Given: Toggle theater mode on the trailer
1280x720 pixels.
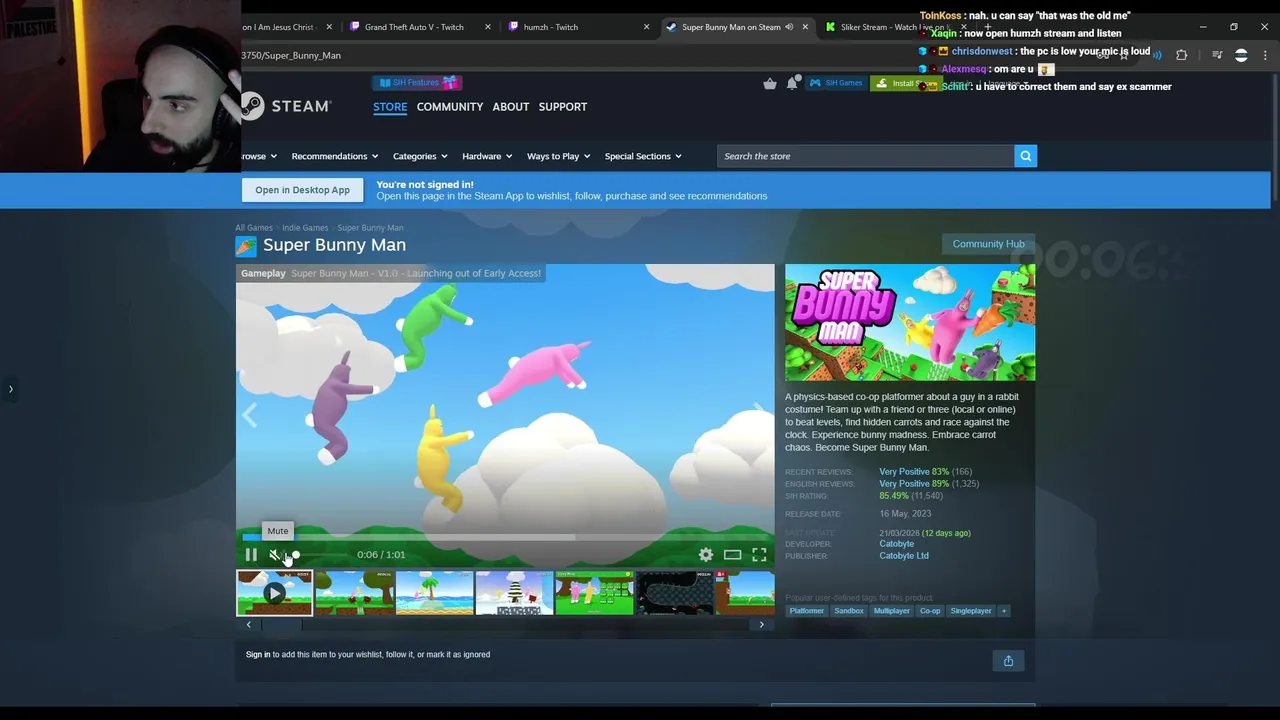Looking at the screenshot, I should pos(733,555).
